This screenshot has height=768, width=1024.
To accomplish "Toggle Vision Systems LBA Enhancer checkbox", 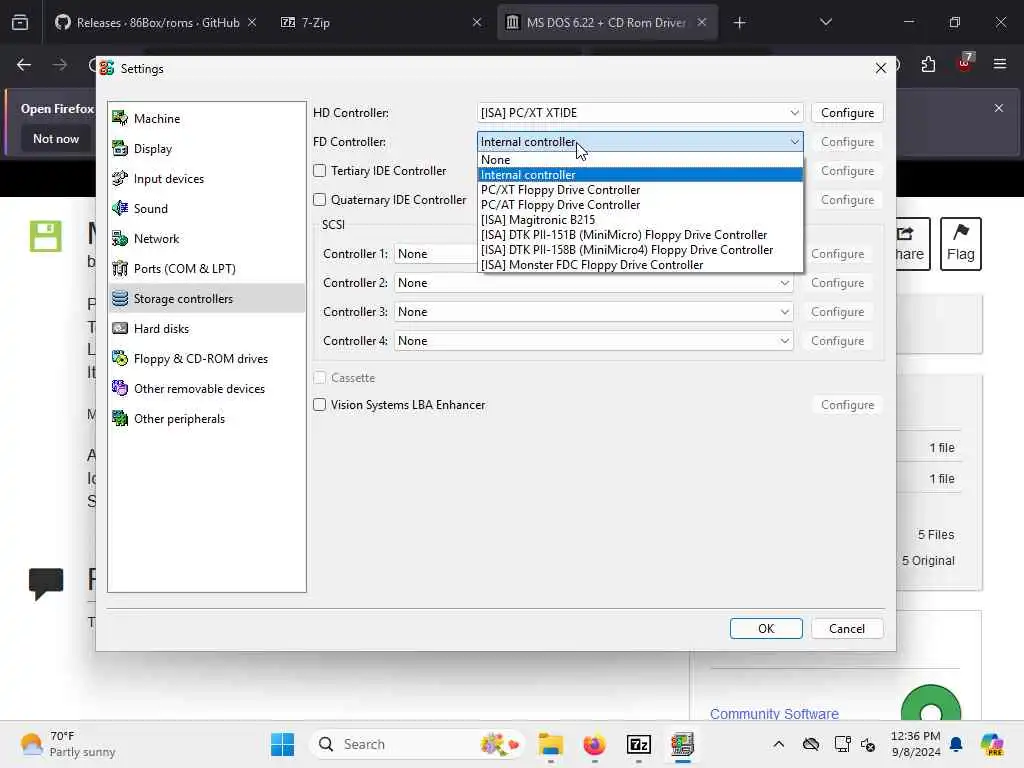I will (319, 404).
